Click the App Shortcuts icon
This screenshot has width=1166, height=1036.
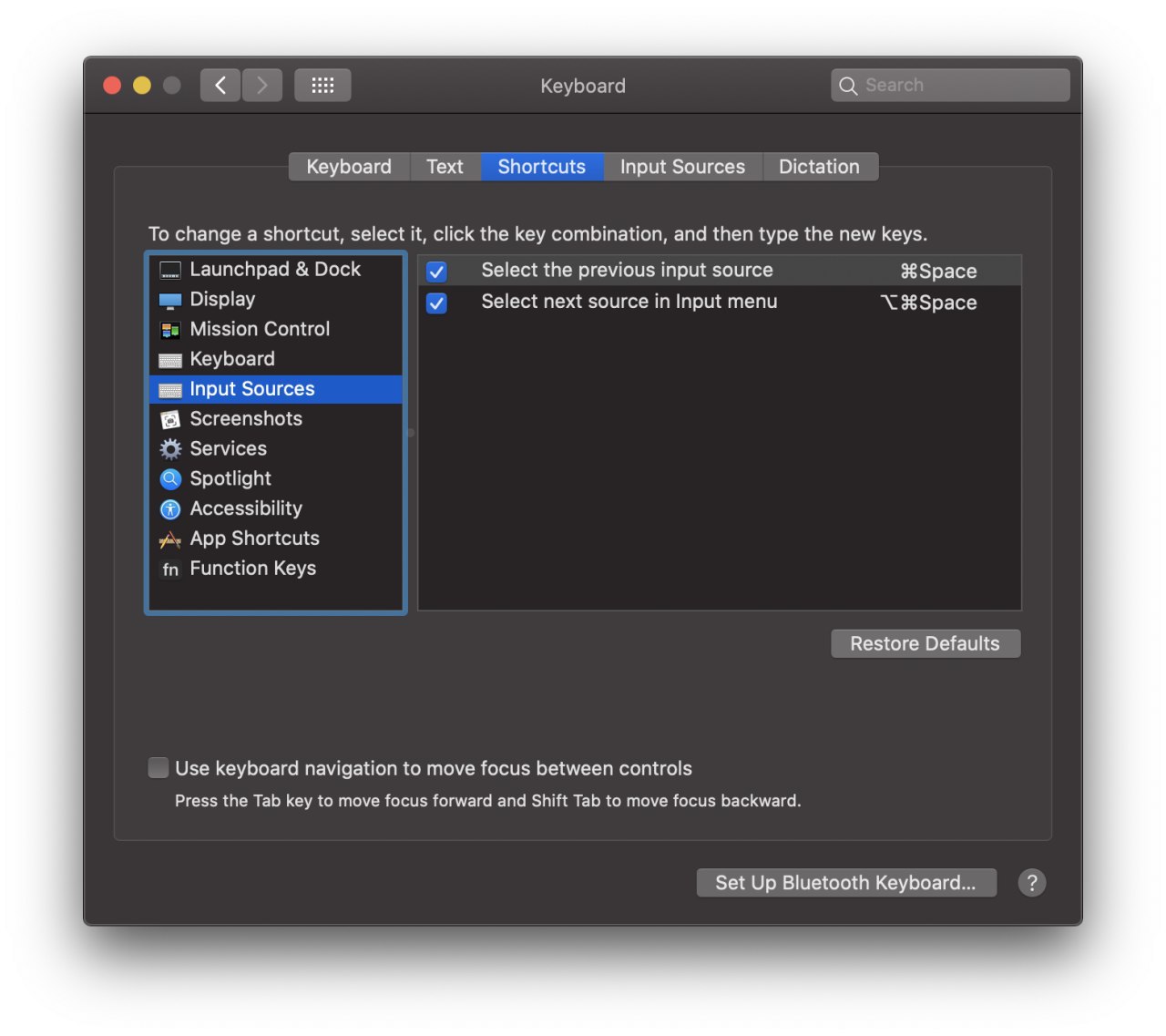[170, 539]
